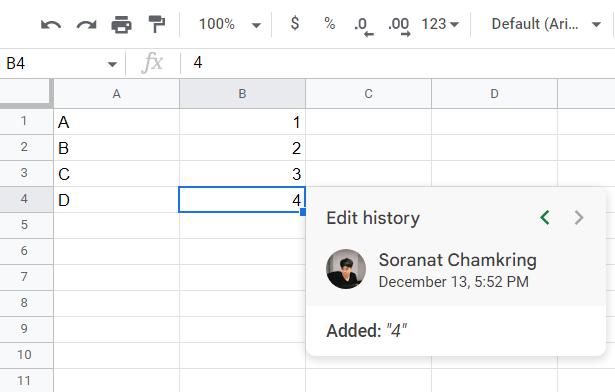Format as currency with dollar icon

coord(295,24)
